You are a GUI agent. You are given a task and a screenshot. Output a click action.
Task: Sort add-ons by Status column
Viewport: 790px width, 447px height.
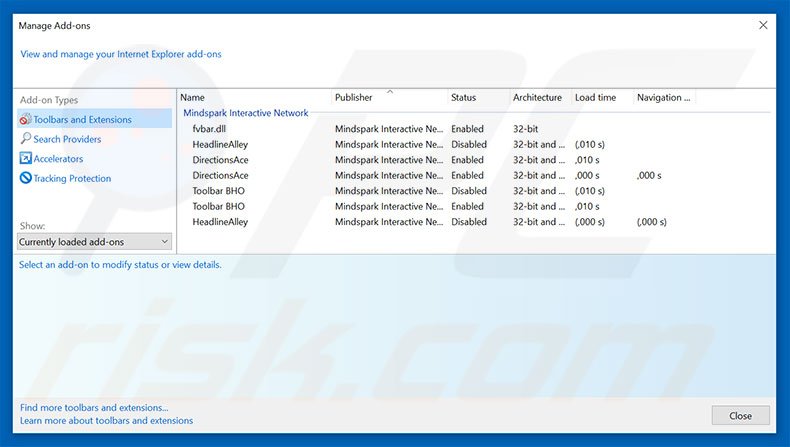click(463, 98)
